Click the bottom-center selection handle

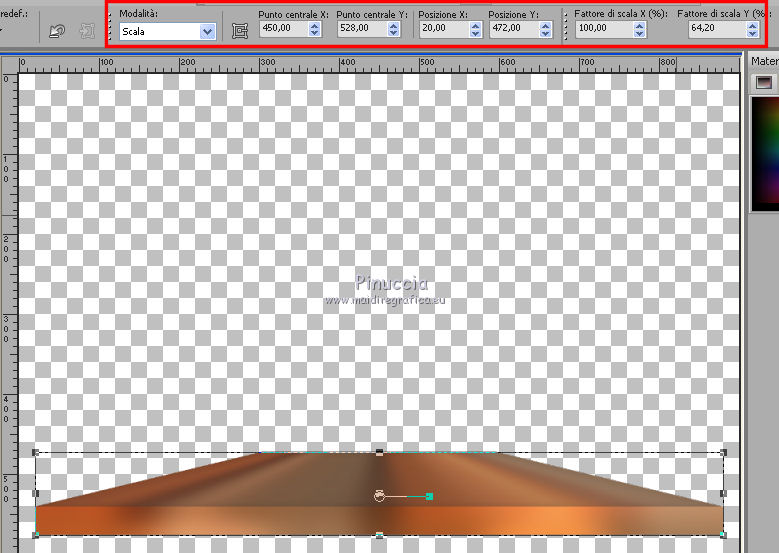click(x=380, y=535)
